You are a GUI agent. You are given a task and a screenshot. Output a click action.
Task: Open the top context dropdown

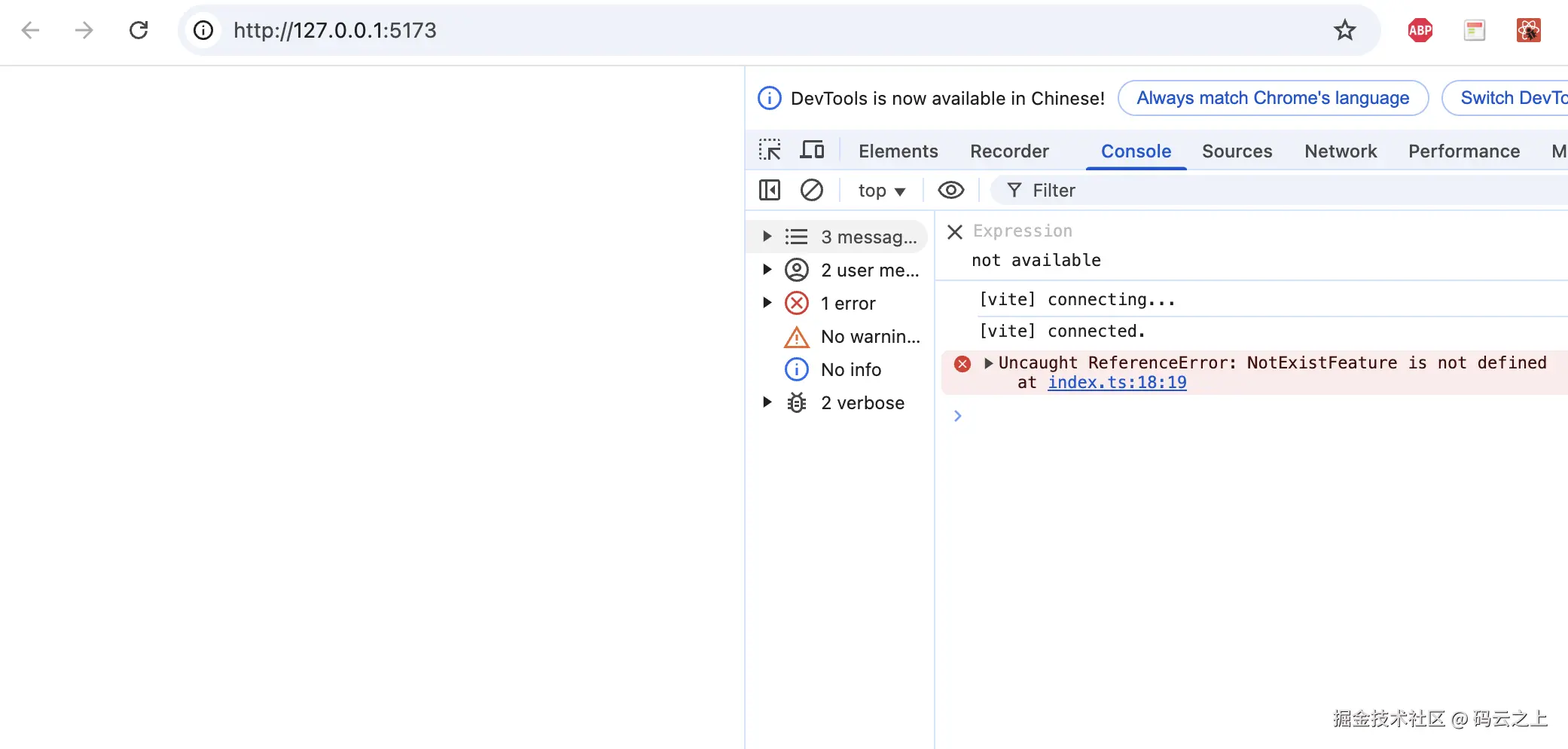click(x=881, y=191)
